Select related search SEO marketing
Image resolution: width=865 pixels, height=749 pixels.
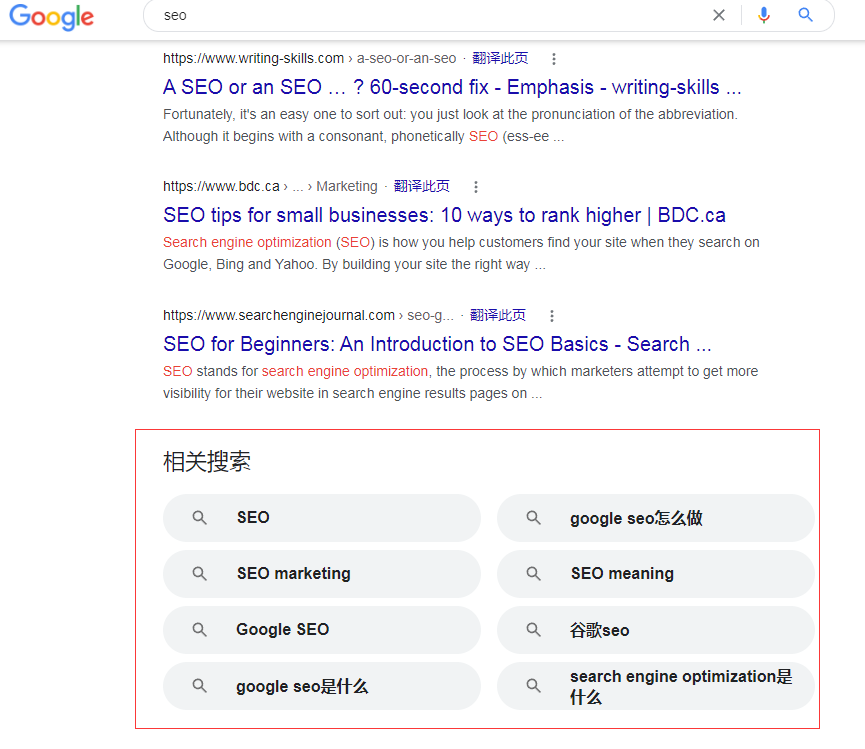(x=322, y=574)
